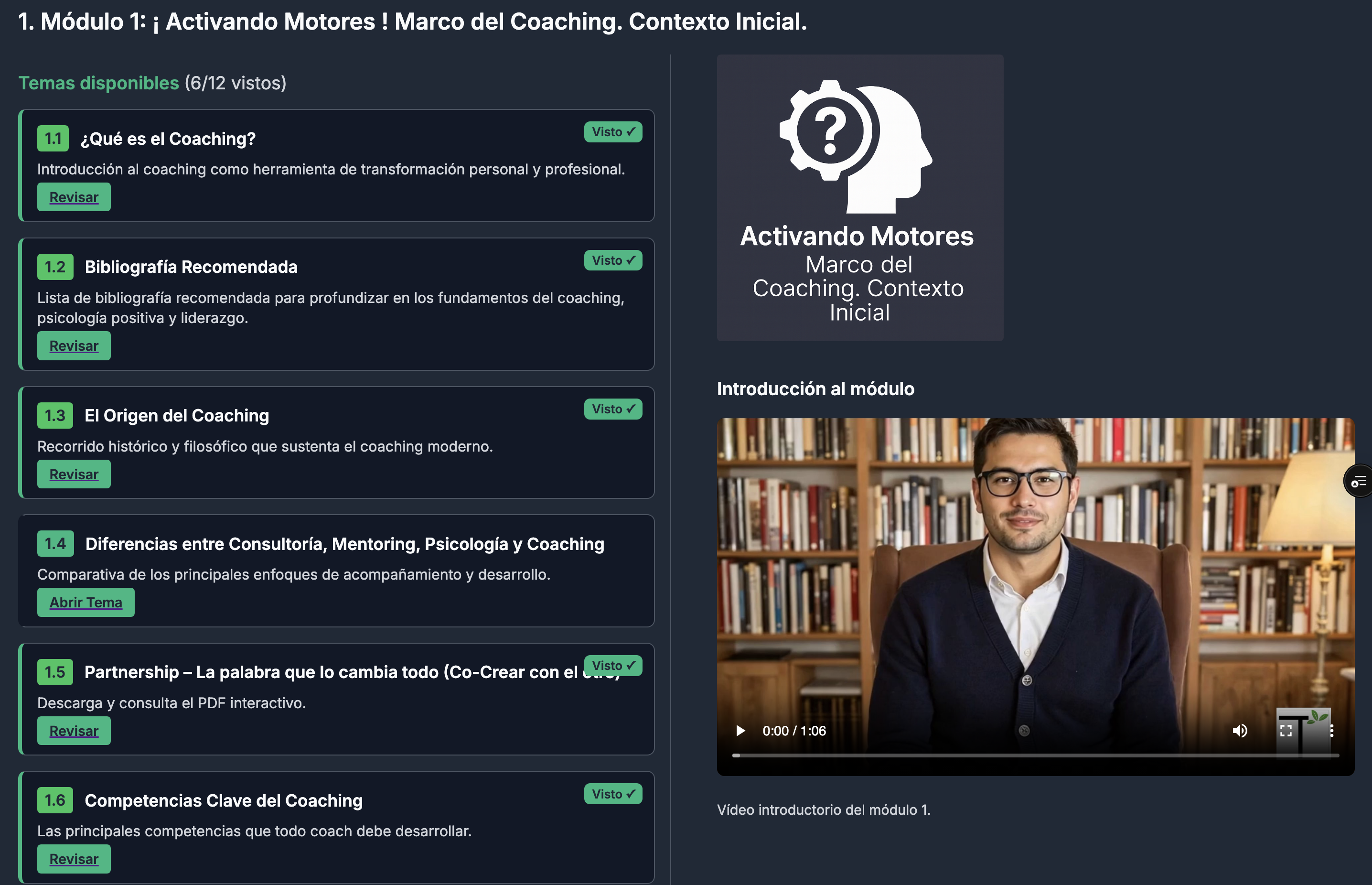The image size is (1372, 885).
Task: Click the Temas disponibles heading
Action: (x=99, y=83)
